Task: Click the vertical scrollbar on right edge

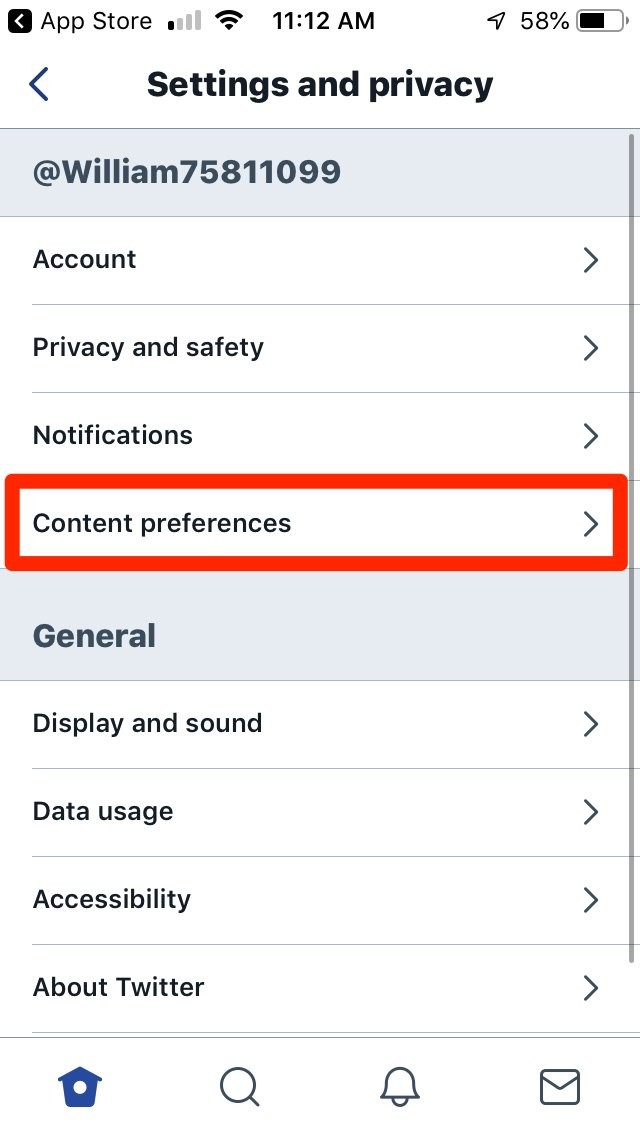Action: tap(631, 550)
